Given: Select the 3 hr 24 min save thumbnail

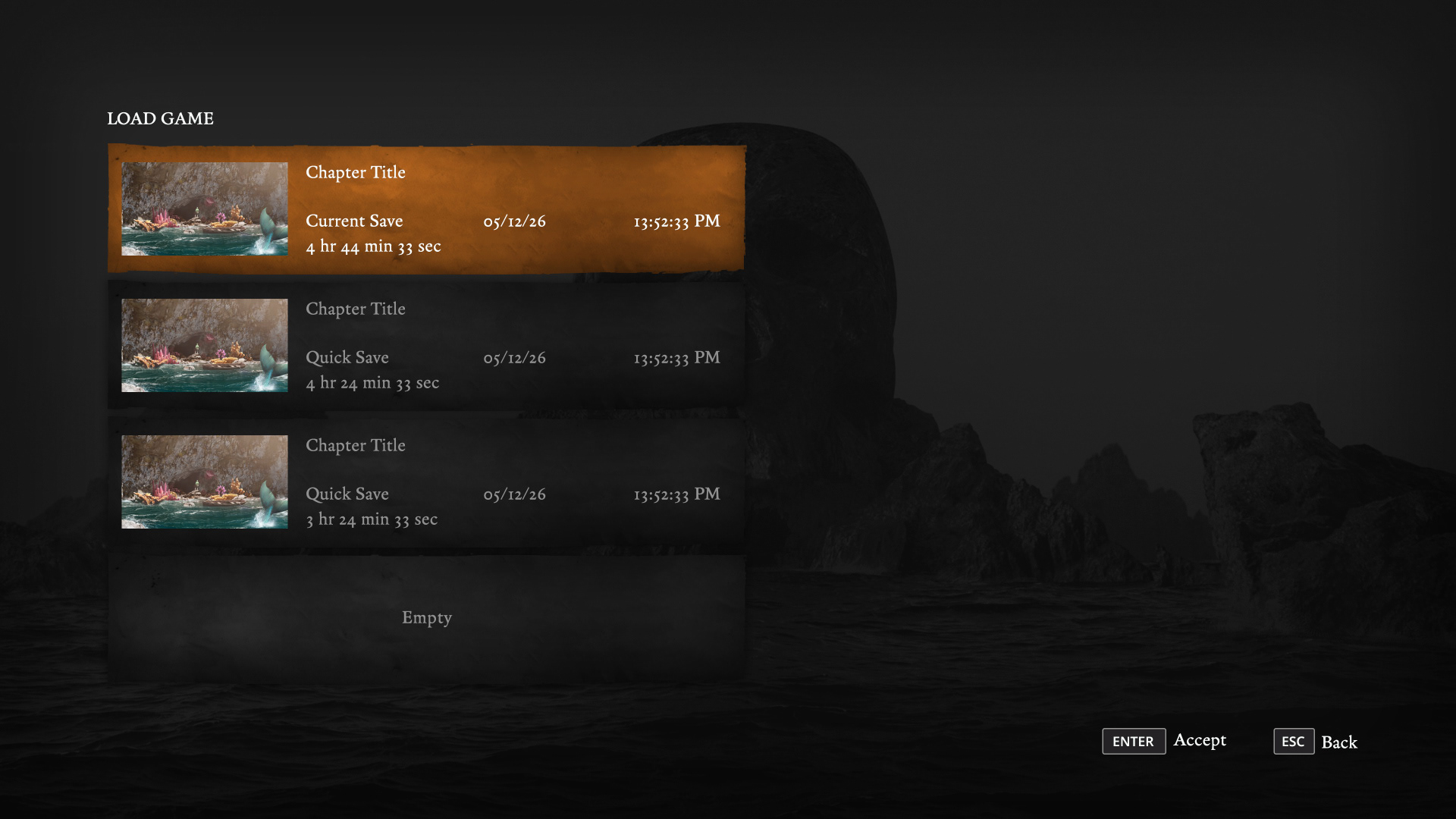Looking at the screenshot, I should [205, 482].
